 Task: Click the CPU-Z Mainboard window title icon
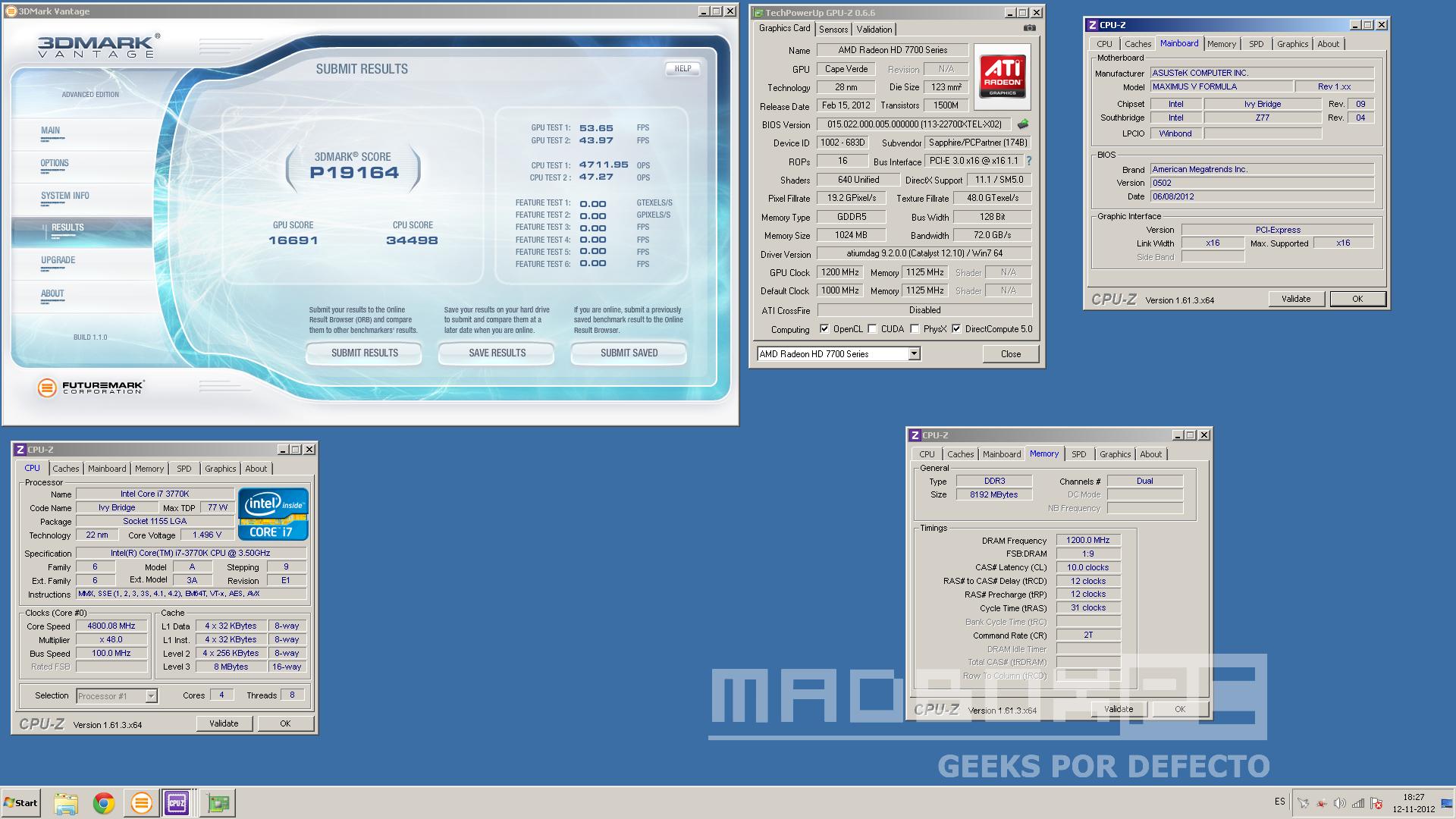[1093, 25]
